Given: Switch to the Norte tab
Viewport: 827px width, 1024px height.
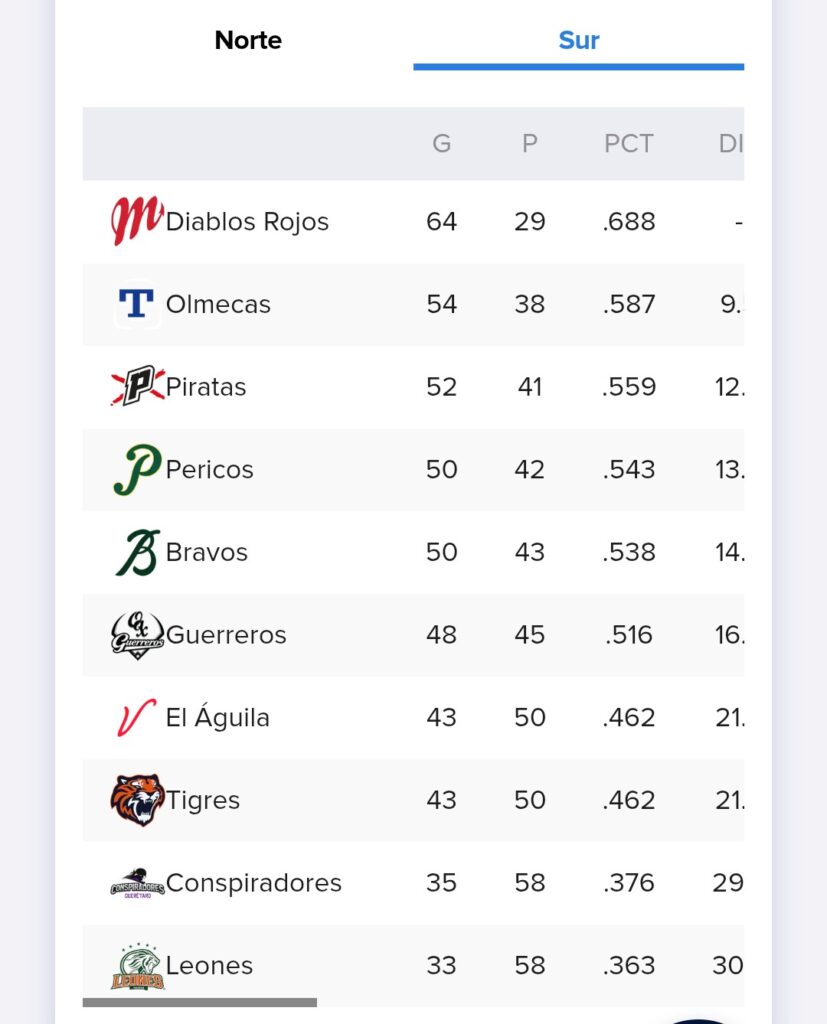Looking at the screenshot, I should (x=248, y=40).
